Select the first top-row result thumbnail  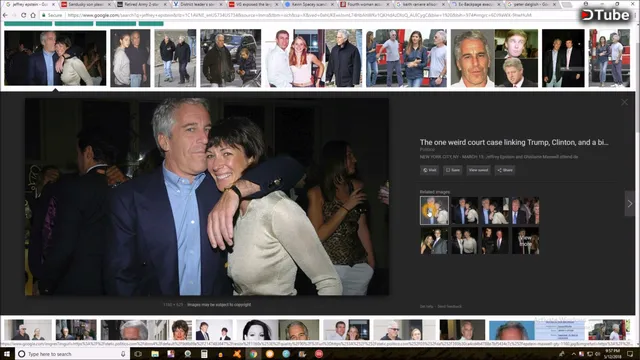[55, 58]
